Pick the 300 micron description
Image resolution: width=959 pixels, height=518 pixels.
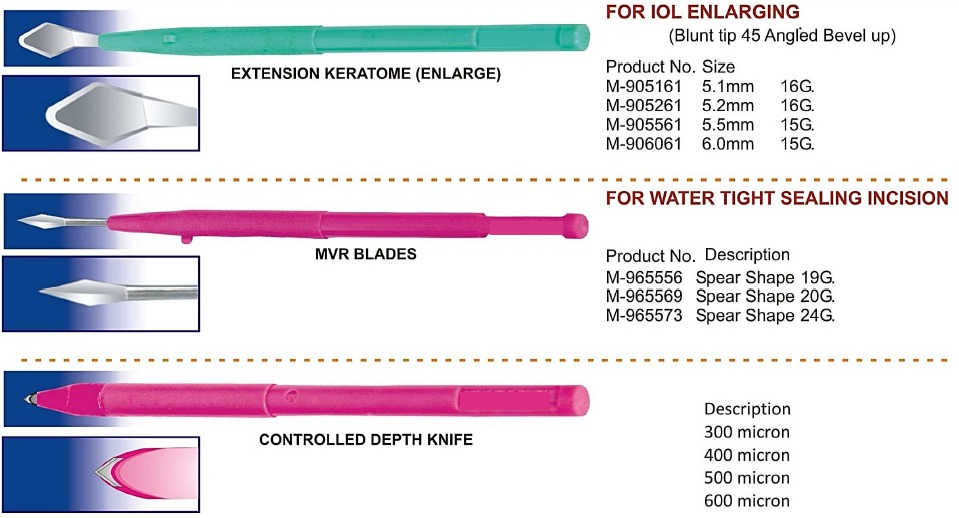746,432
